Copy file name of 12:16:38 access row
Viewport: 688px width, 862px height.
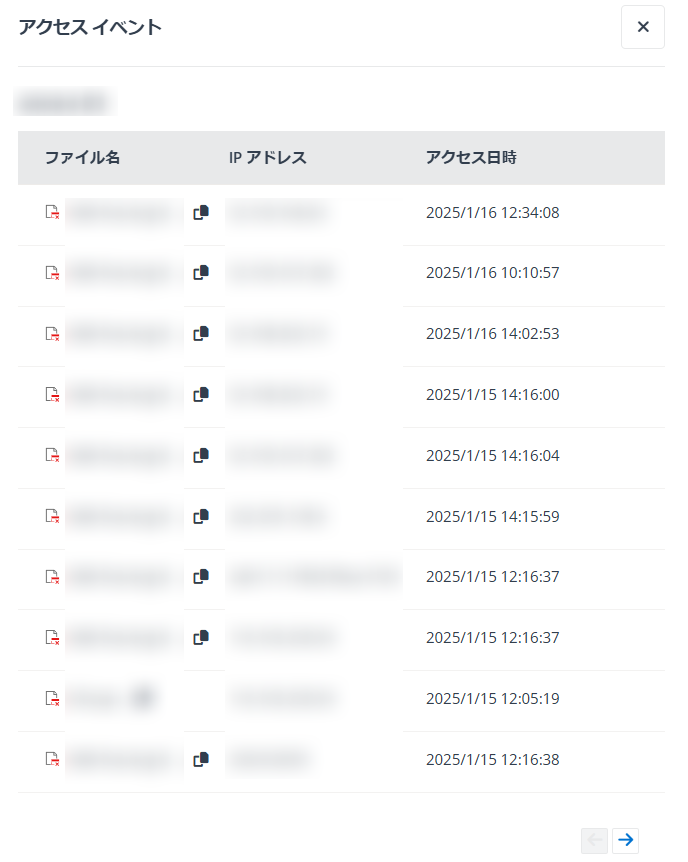click(x=201, y=760)
